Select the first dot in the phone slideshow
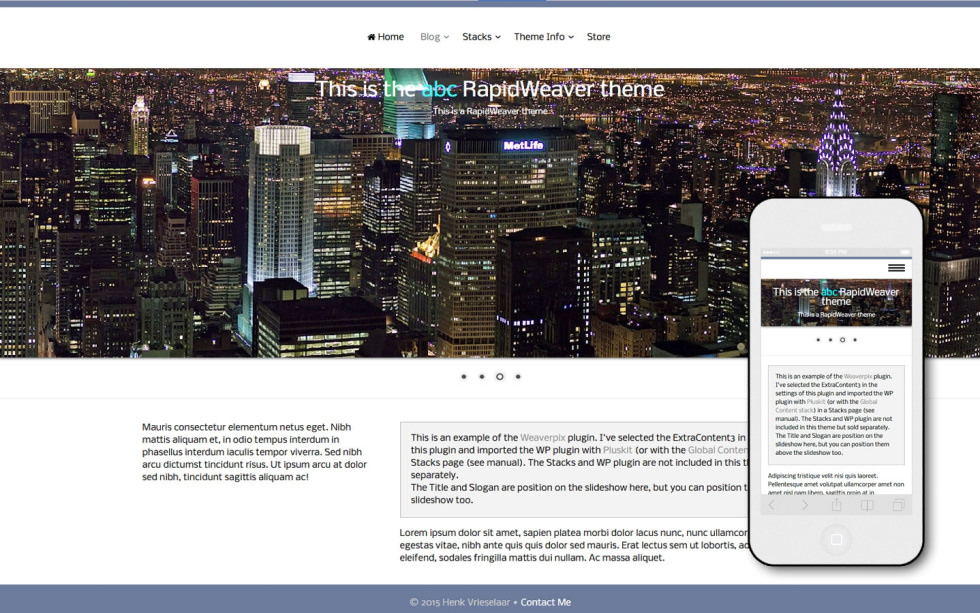980x613 pixels. pyautogui.click(x=818, y=340)
